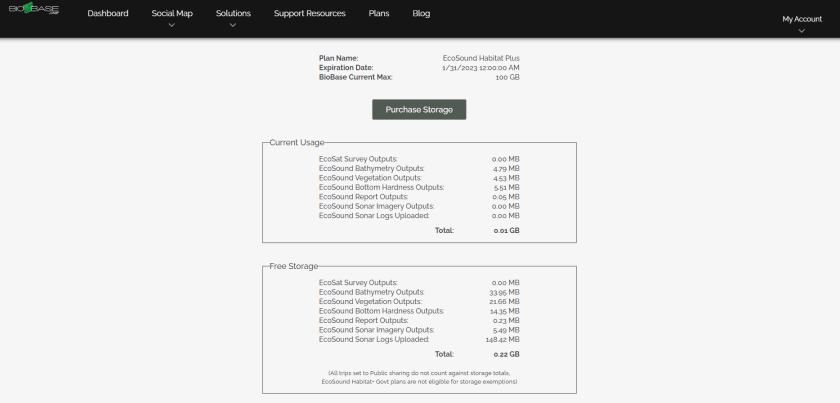The image size is (840, 403).
Task: Select the 148.42 MB sonar logs value
Action: tap(503, 340)
